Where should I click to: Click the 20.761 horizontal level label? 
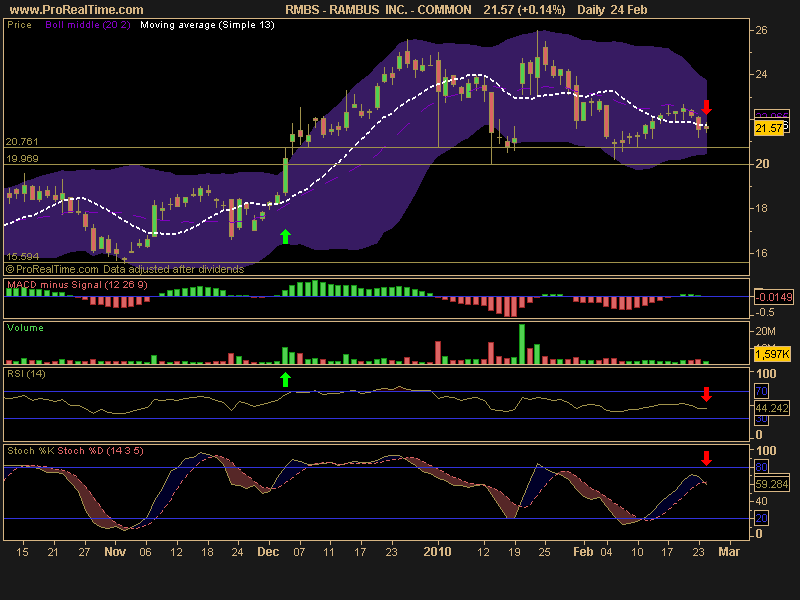pos(22,142)
